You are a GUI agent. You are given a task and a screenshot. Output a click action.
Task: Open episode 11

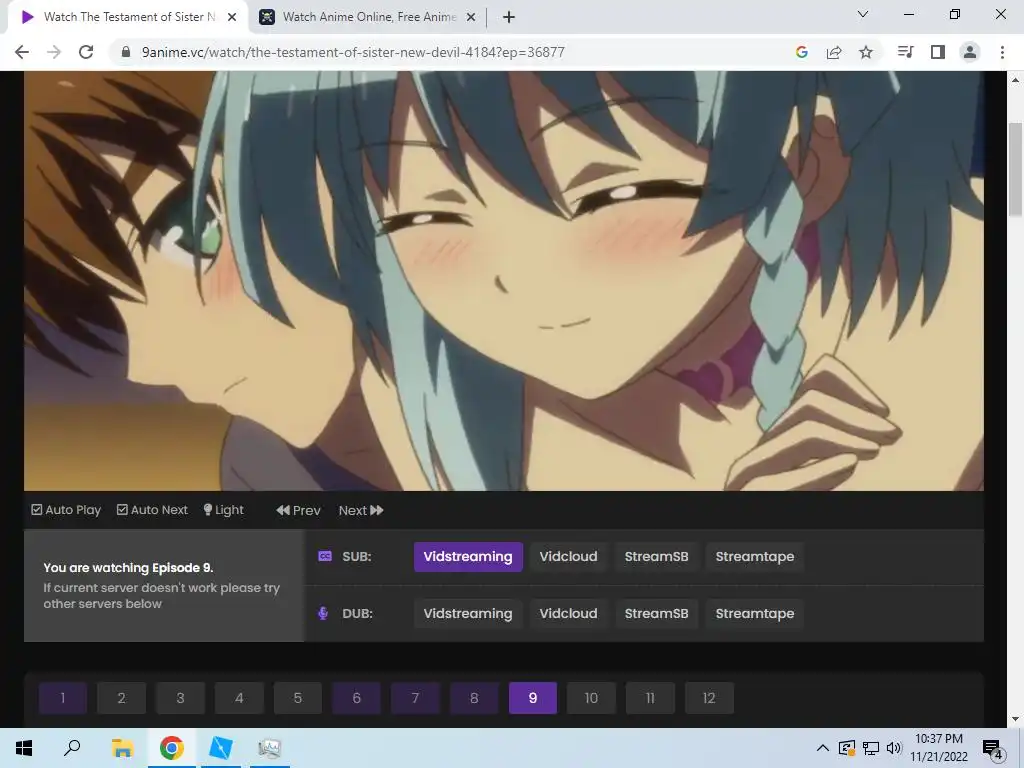click(650, 698)
